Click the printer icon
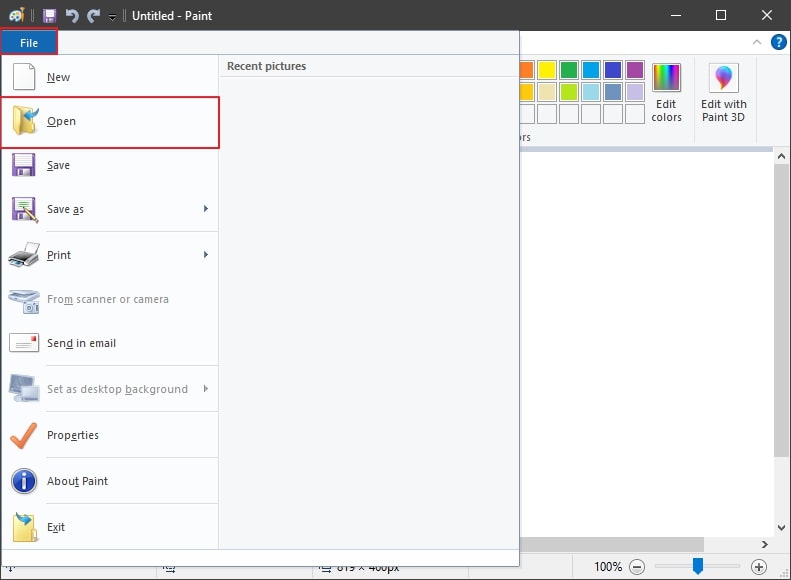This screenshot has width=791, height=580. click(x=24, y=254)
